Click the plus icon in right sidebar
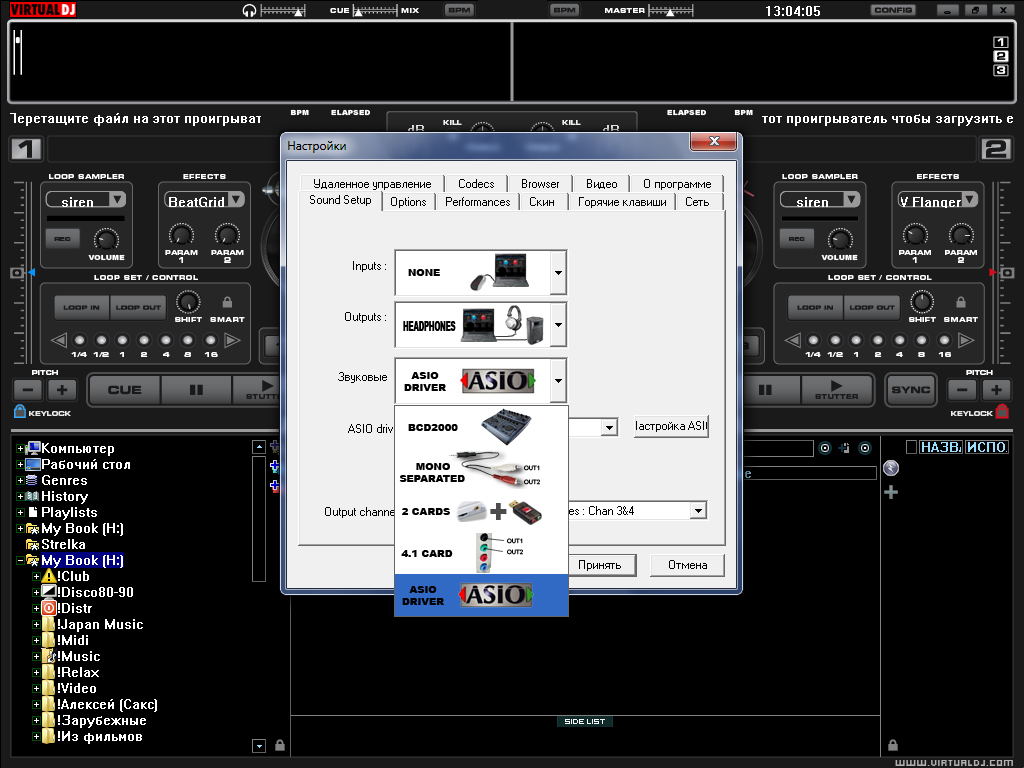Viewport: 1024px width, 768px height. (x=891, y=492)
